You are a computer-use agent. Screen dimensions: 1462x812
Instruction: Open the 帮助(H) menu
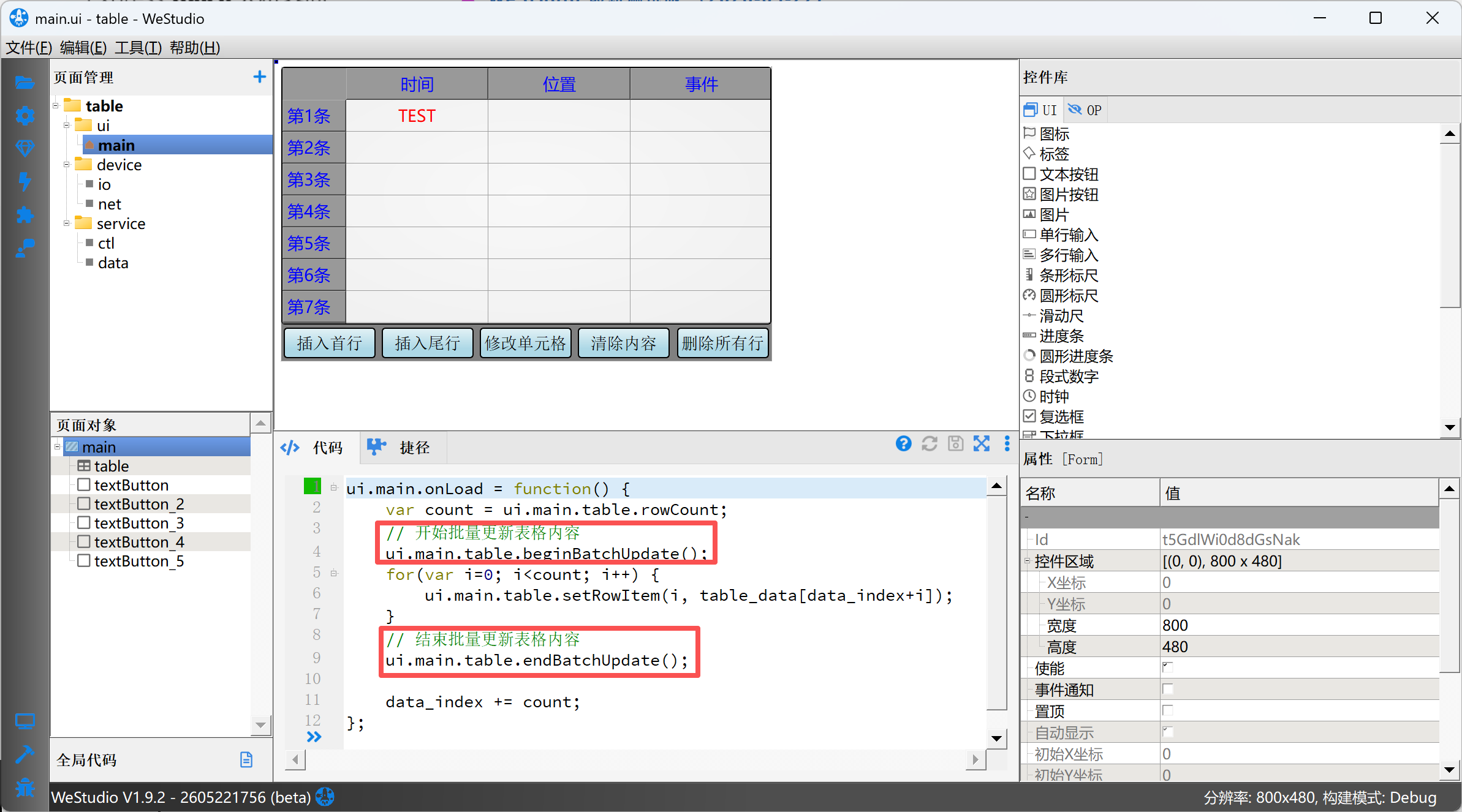point(195,47)
